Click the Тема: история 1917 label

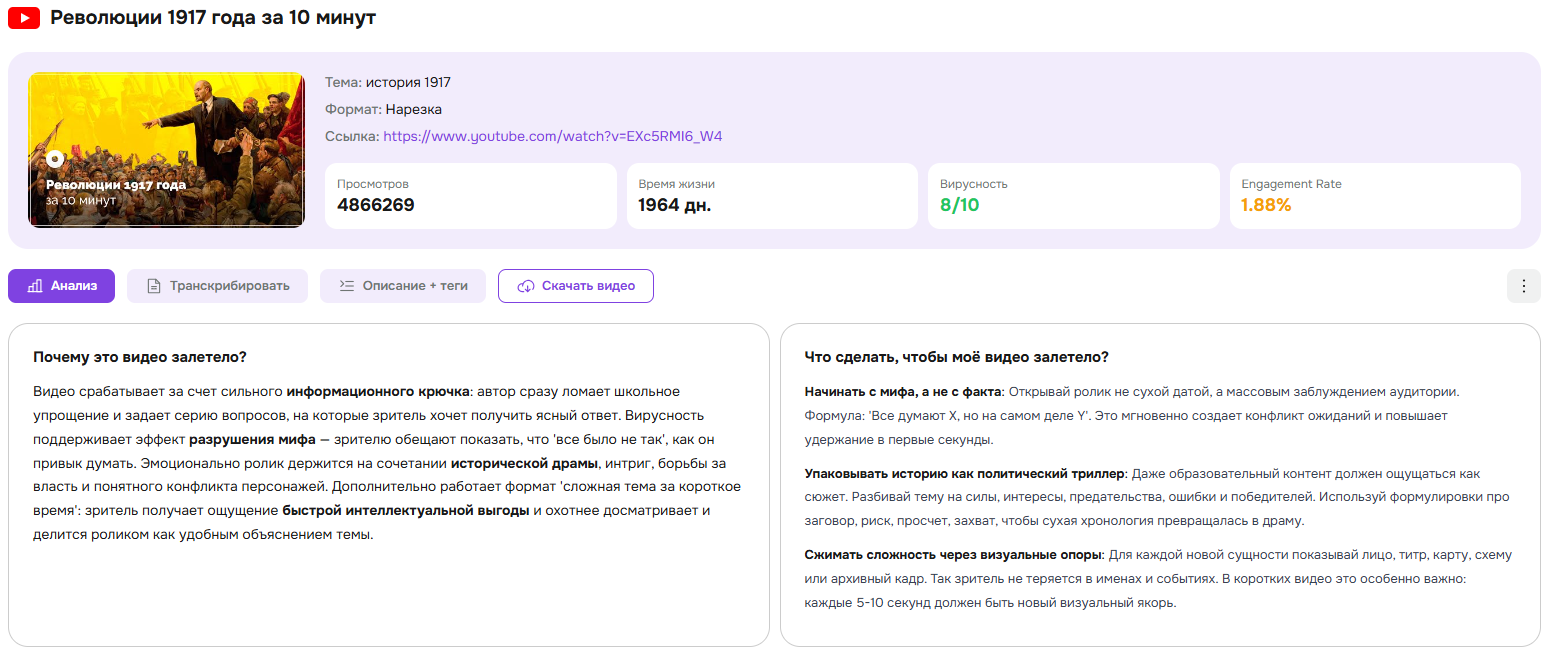pyautogui.click(x=388, y=83)
